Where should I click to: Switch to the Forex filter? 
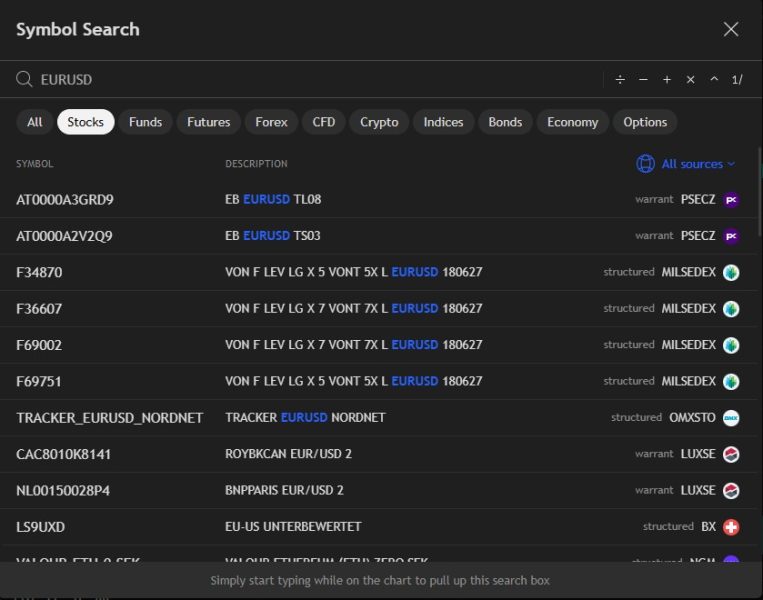(x=272, y=122)
